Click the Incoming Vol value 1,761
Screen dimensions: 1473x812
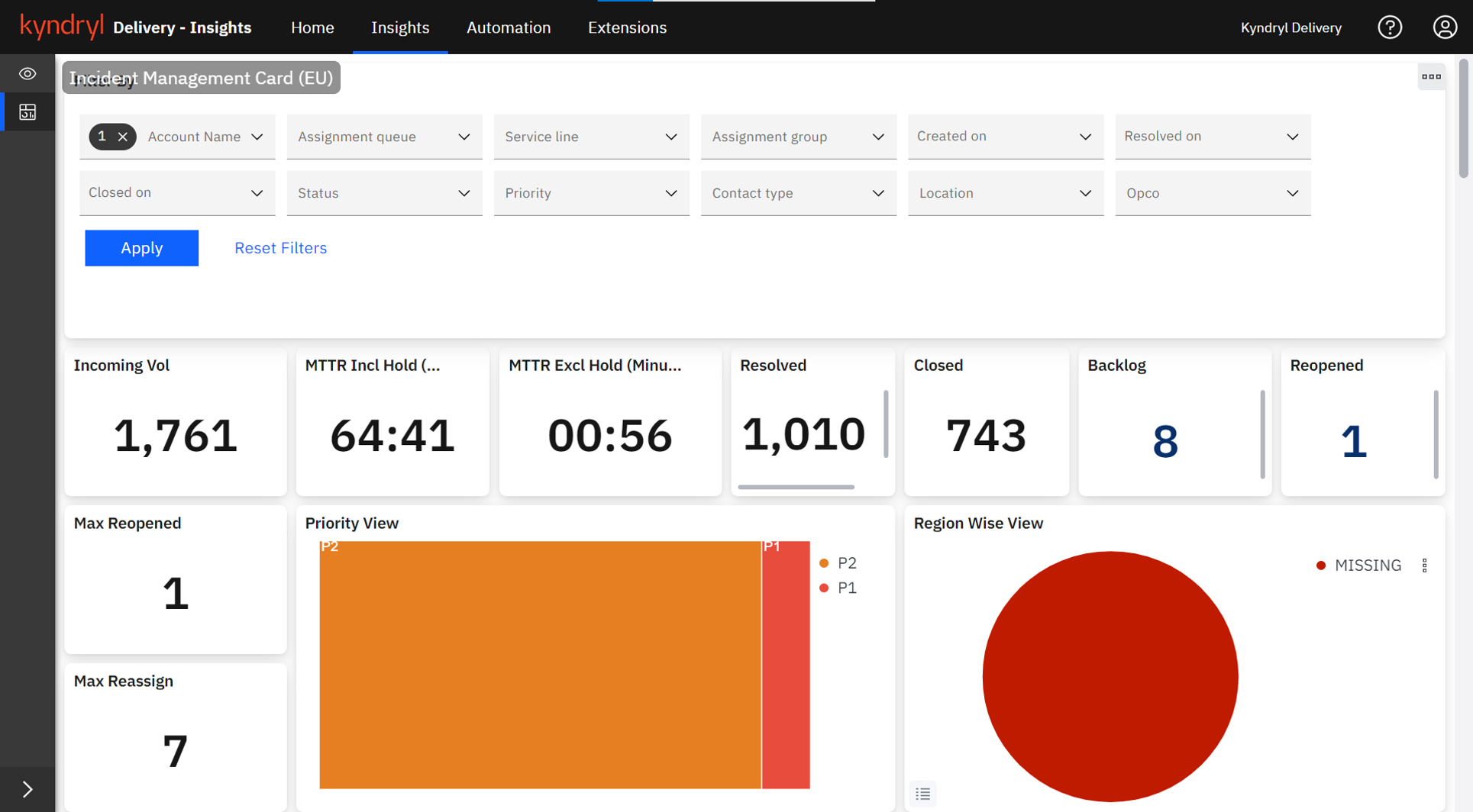(x=176, y=436)
